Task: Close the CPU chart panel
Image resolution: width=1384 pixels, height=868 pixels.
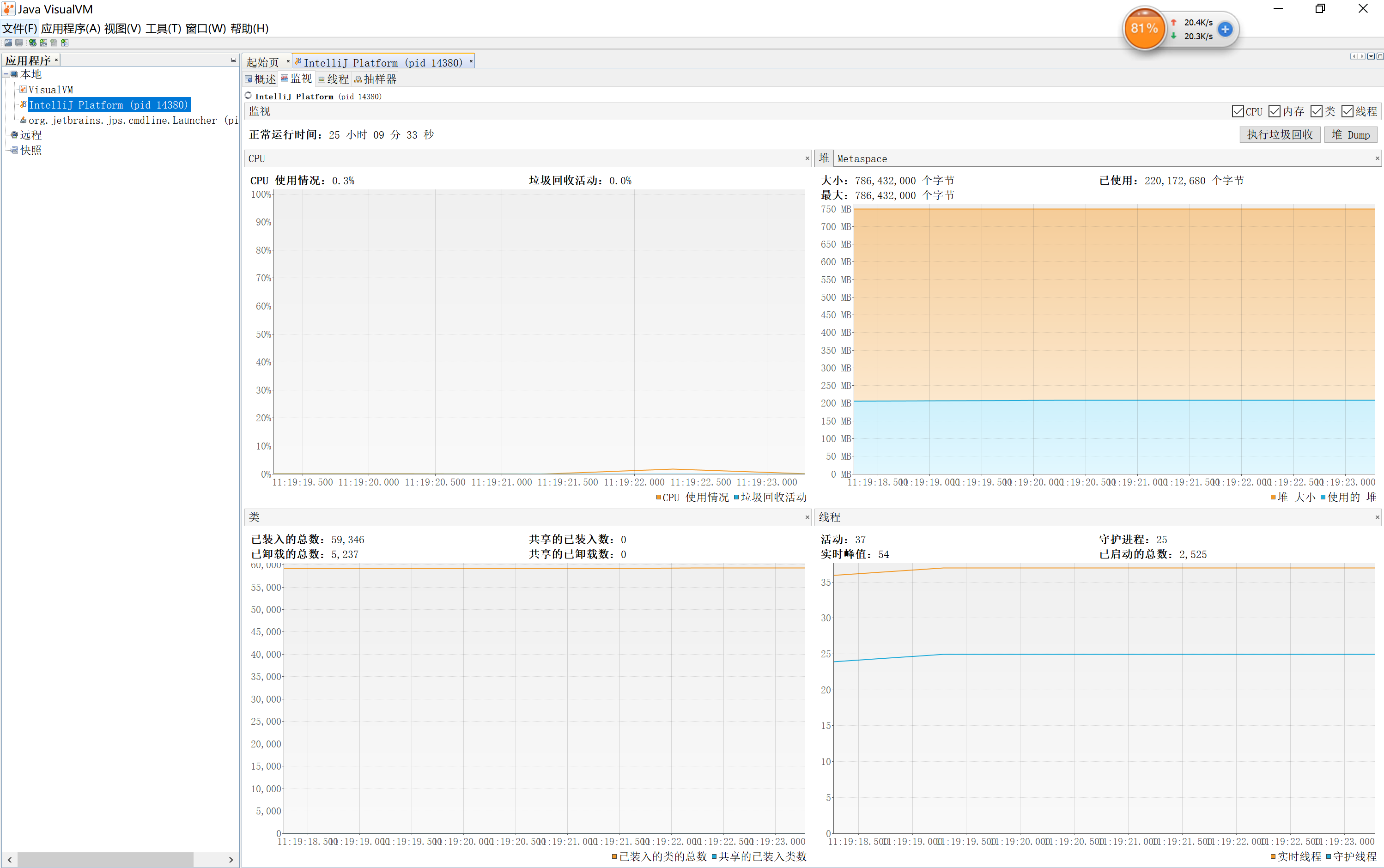Action: 807,158
